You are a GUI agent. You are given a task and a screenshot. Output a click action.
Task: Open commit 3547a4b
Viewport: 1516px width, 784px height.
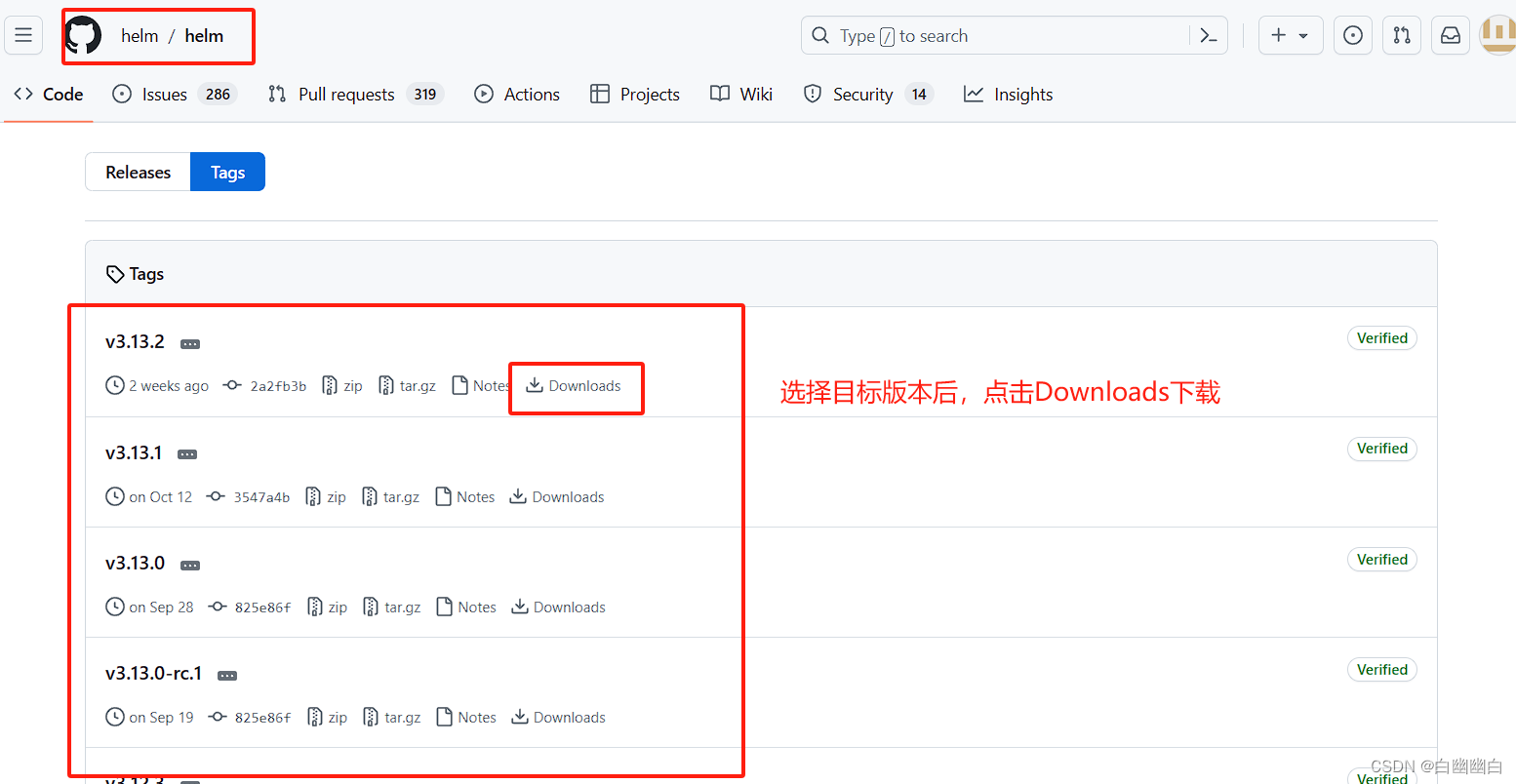click(249, 497)
